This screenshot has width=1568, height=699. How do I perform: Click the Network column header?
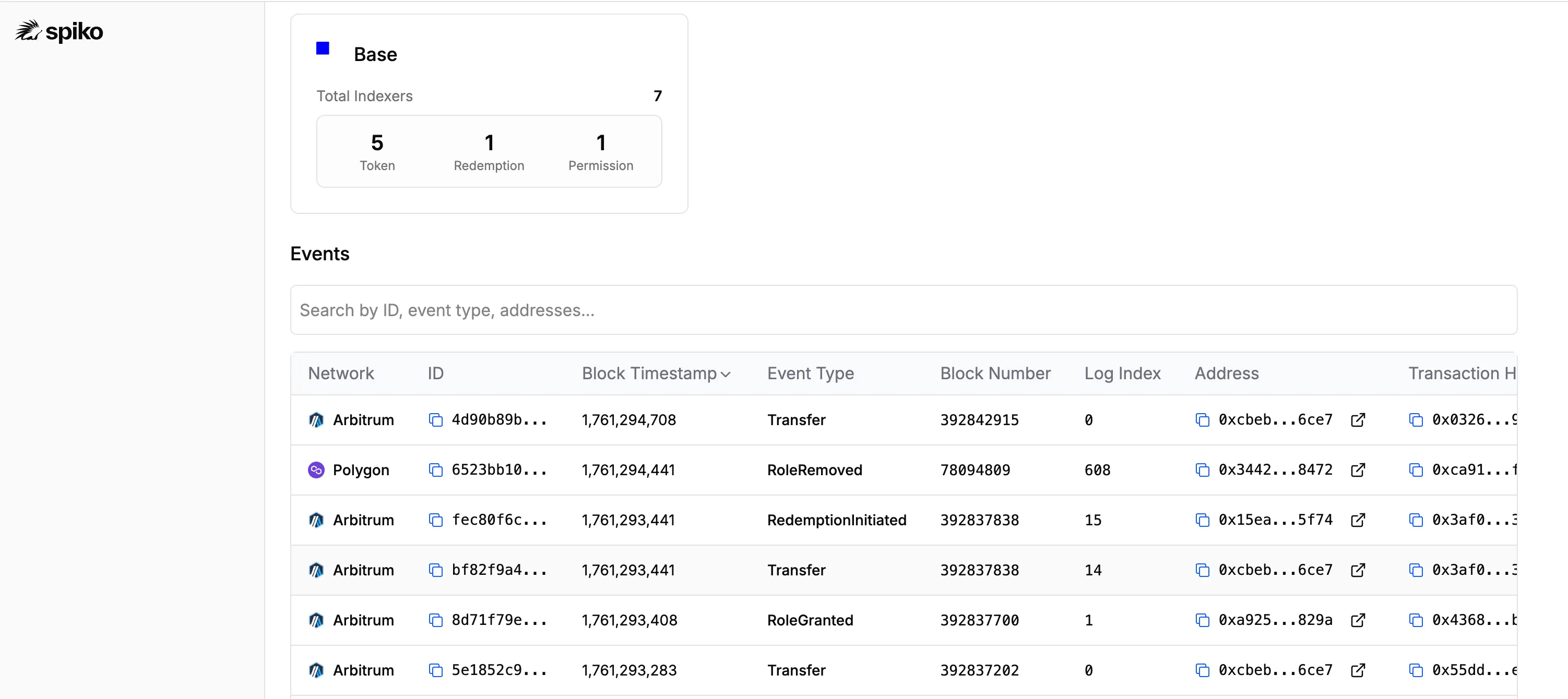(x=341, y=373)
